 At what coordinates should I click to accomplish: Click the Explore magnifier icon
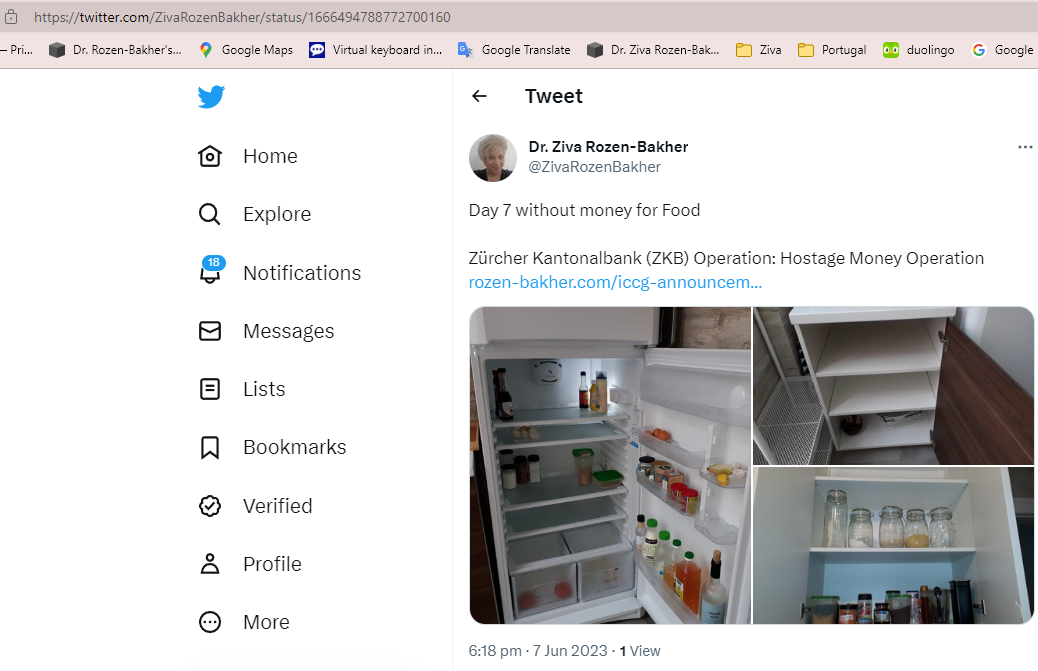[210, 214]
